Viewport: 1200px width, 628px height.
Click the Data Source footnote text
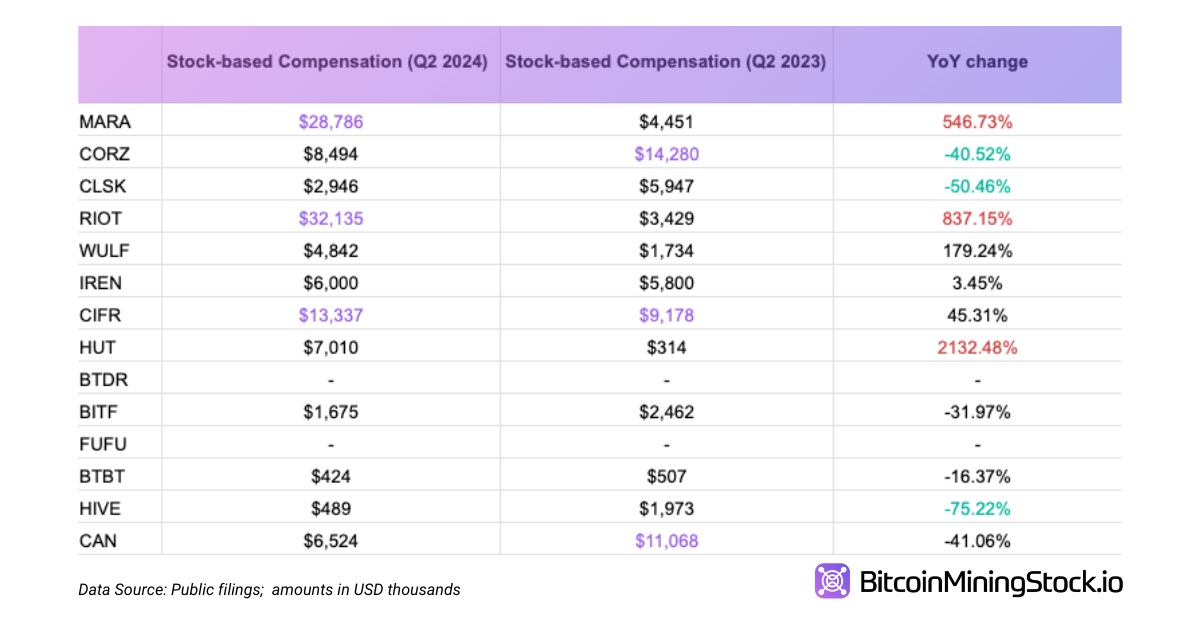269,590
